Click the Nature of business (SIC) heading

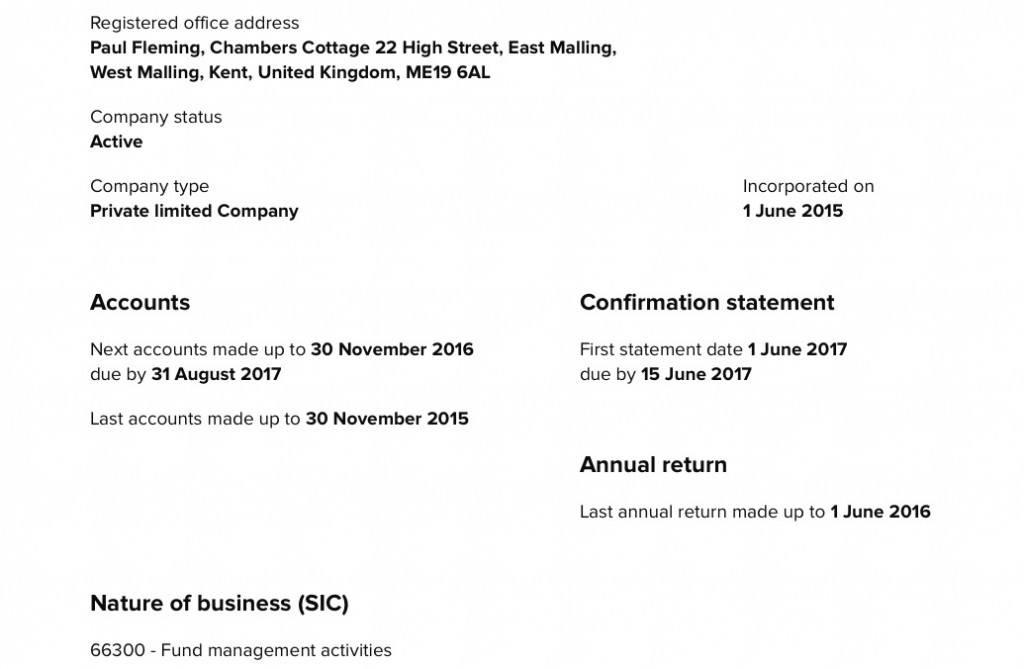(x=219, y=603)
